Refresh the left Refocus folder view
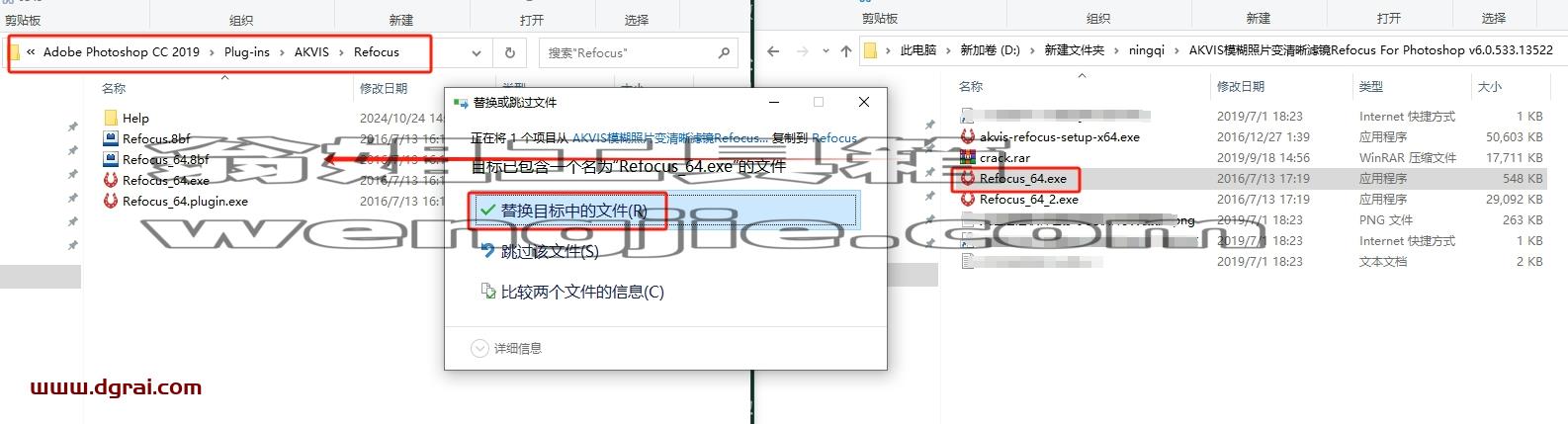Viewport: 1568px width, 424px height. click(x=510, y=52)
